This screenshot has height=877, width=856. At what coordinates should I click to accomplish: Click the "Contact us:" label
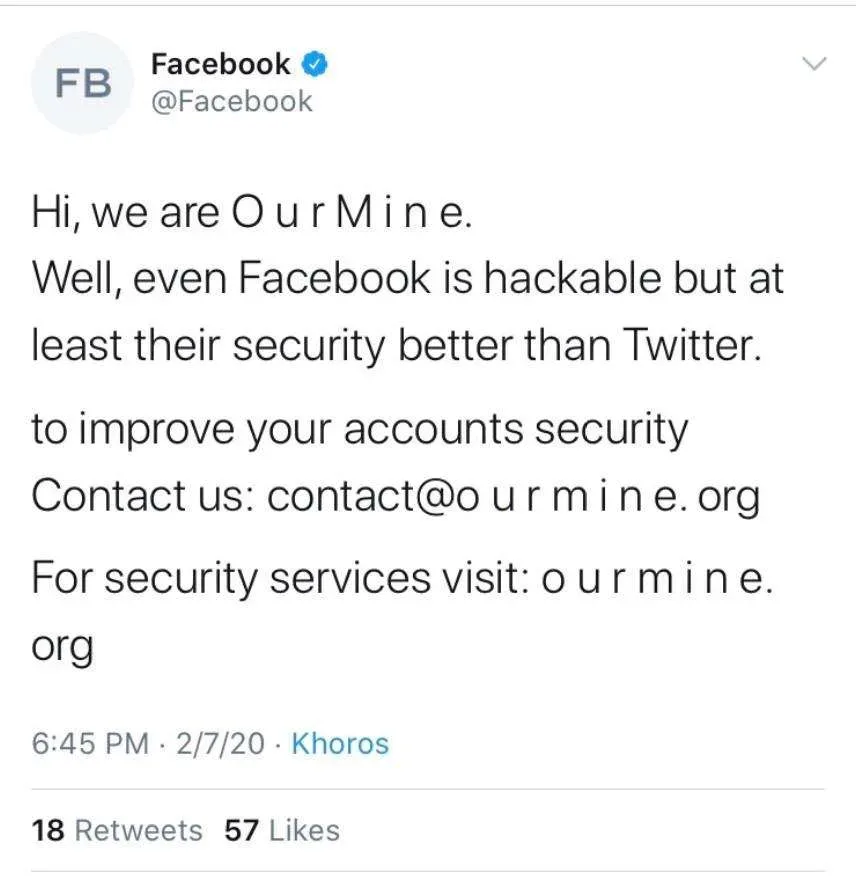pos(140,495)
